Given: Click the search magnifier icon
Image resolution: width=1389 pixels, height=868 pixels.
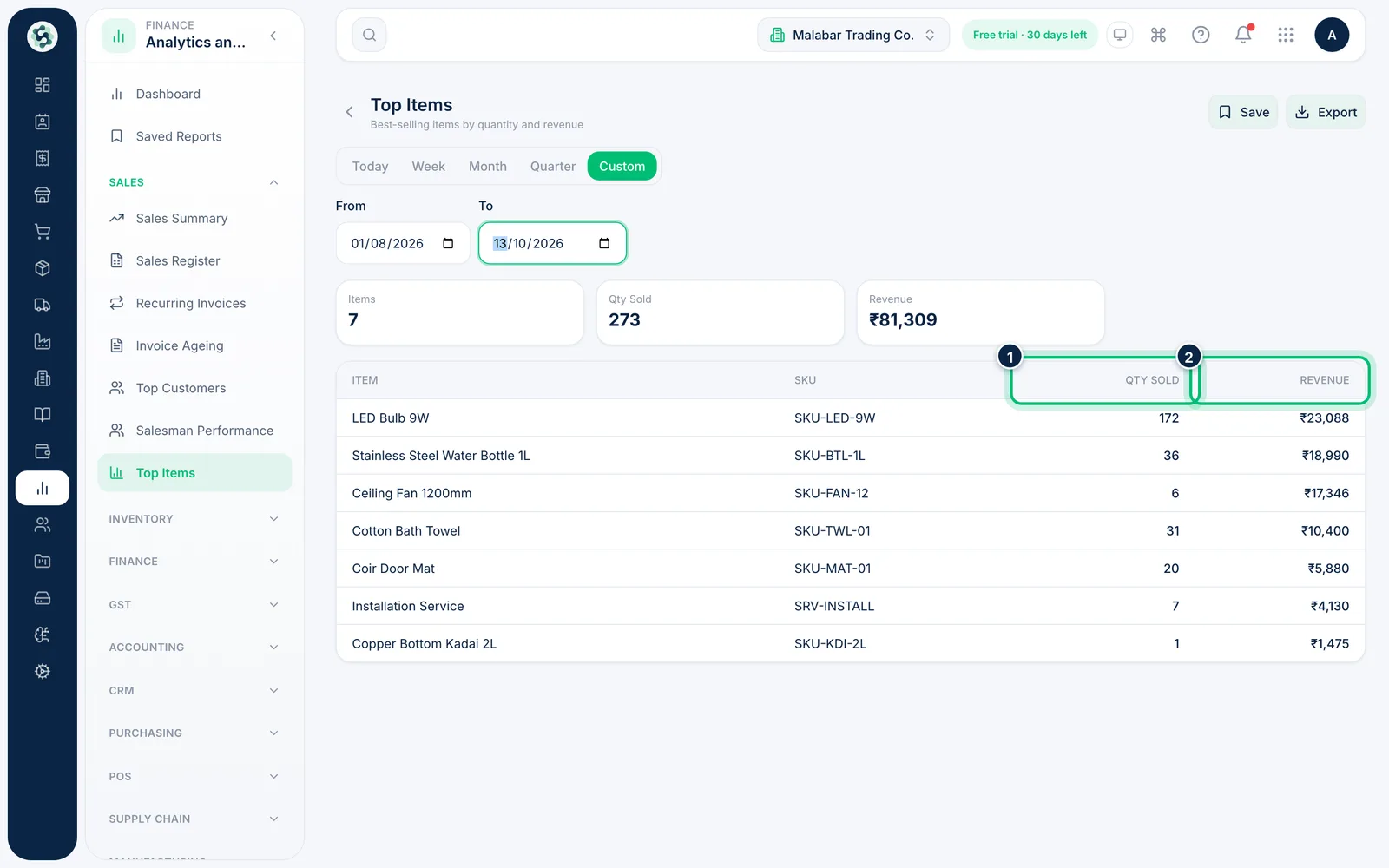Looking at the screenshot, I should 369,35.
